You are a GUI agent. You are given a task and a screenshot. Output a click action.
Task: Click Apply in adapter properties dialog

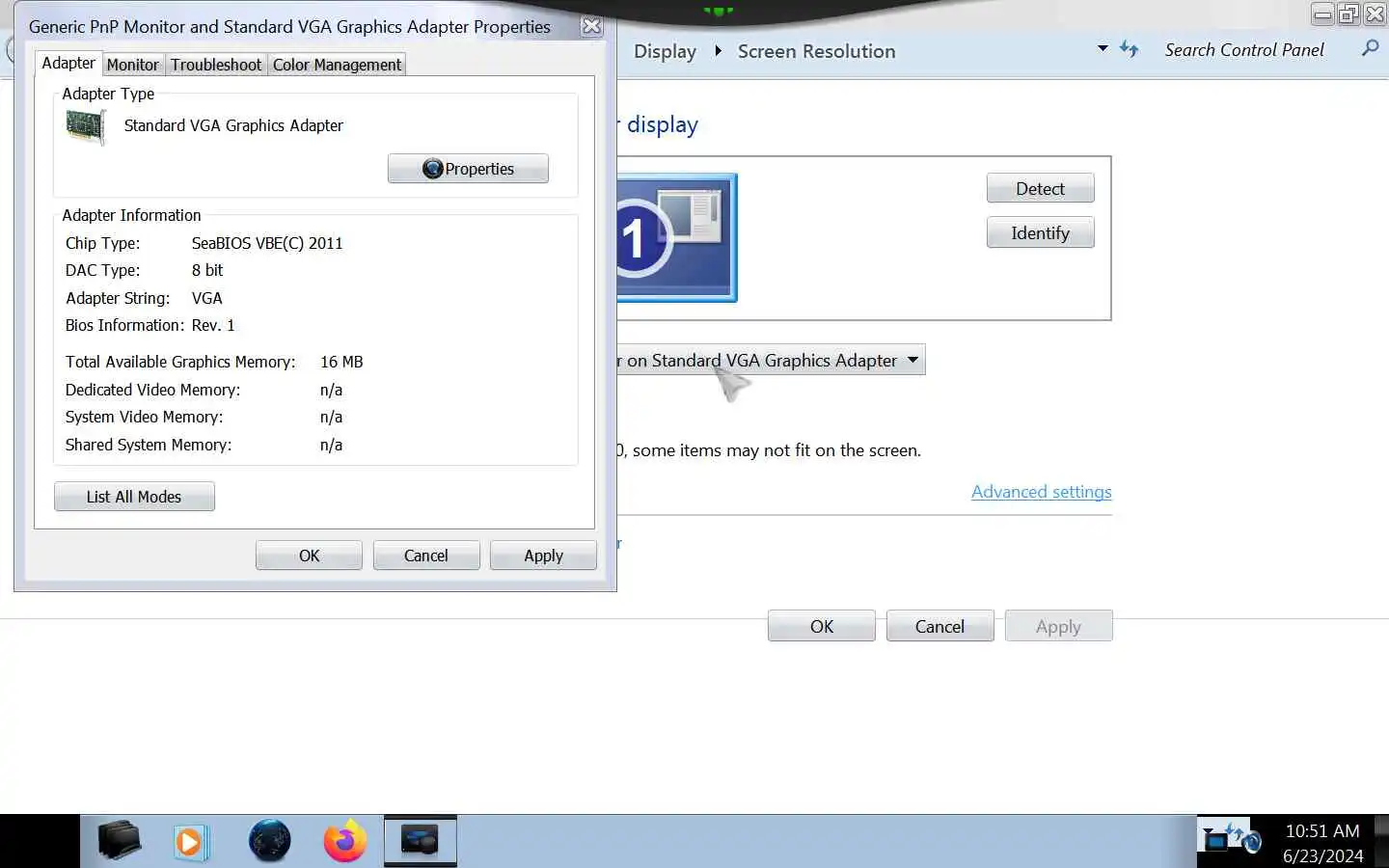543,556
